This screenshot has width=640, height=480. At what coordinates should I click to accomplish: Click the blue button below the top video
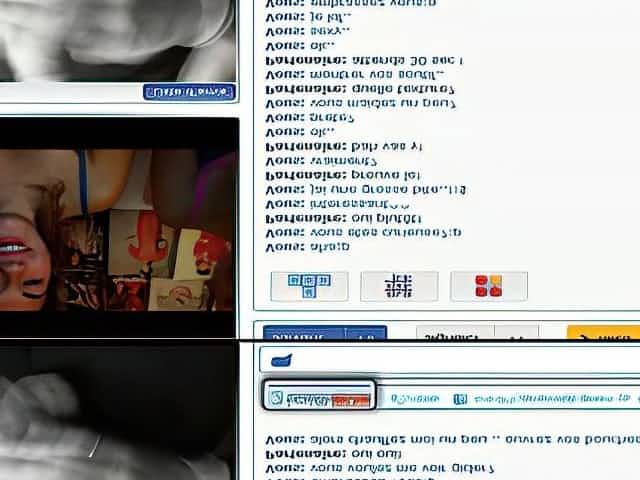point(189,92)
